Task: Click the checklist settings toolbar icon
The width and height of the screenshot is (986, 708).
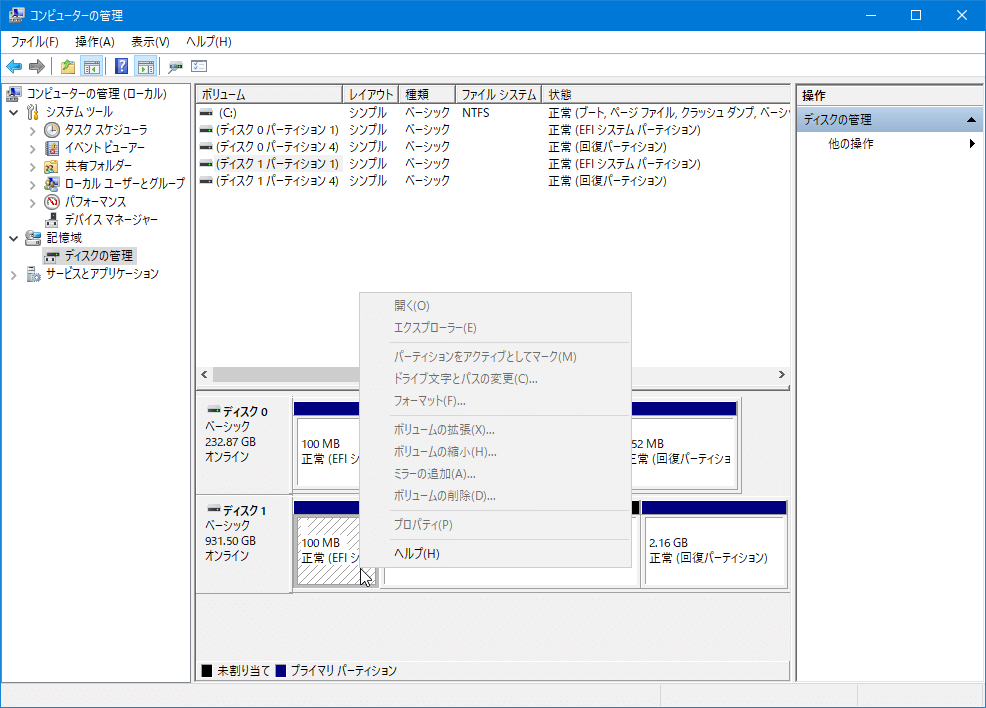Action: [199, 67]
